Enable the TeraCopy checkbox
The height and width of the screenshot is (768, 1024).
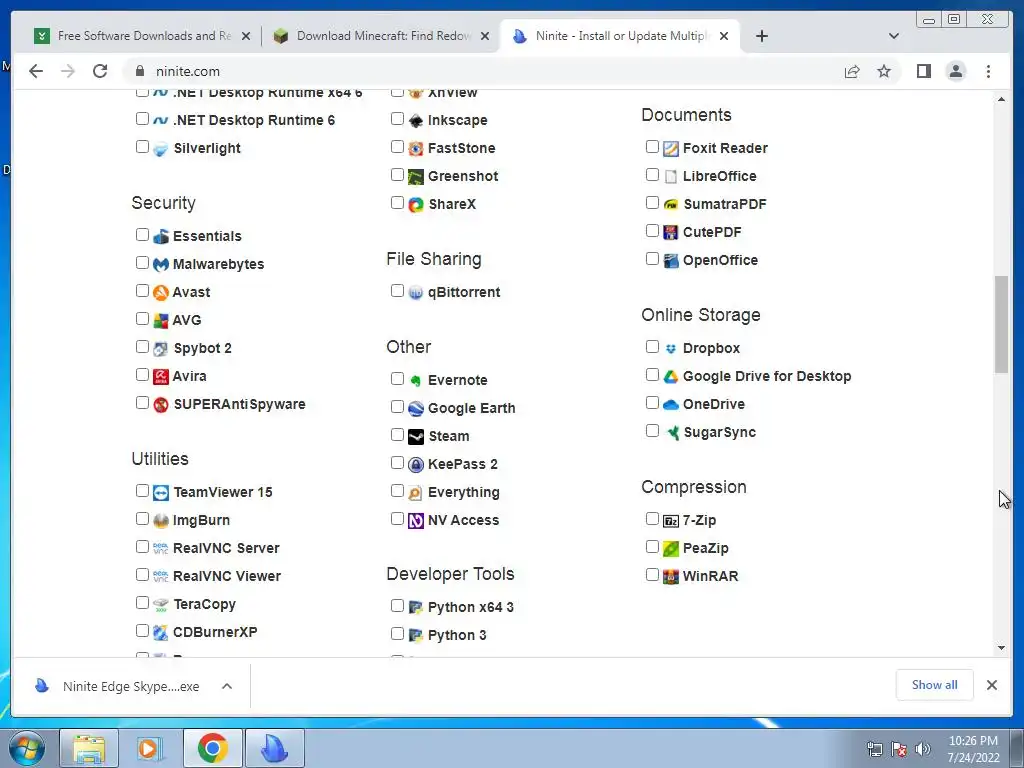(142, 603)
